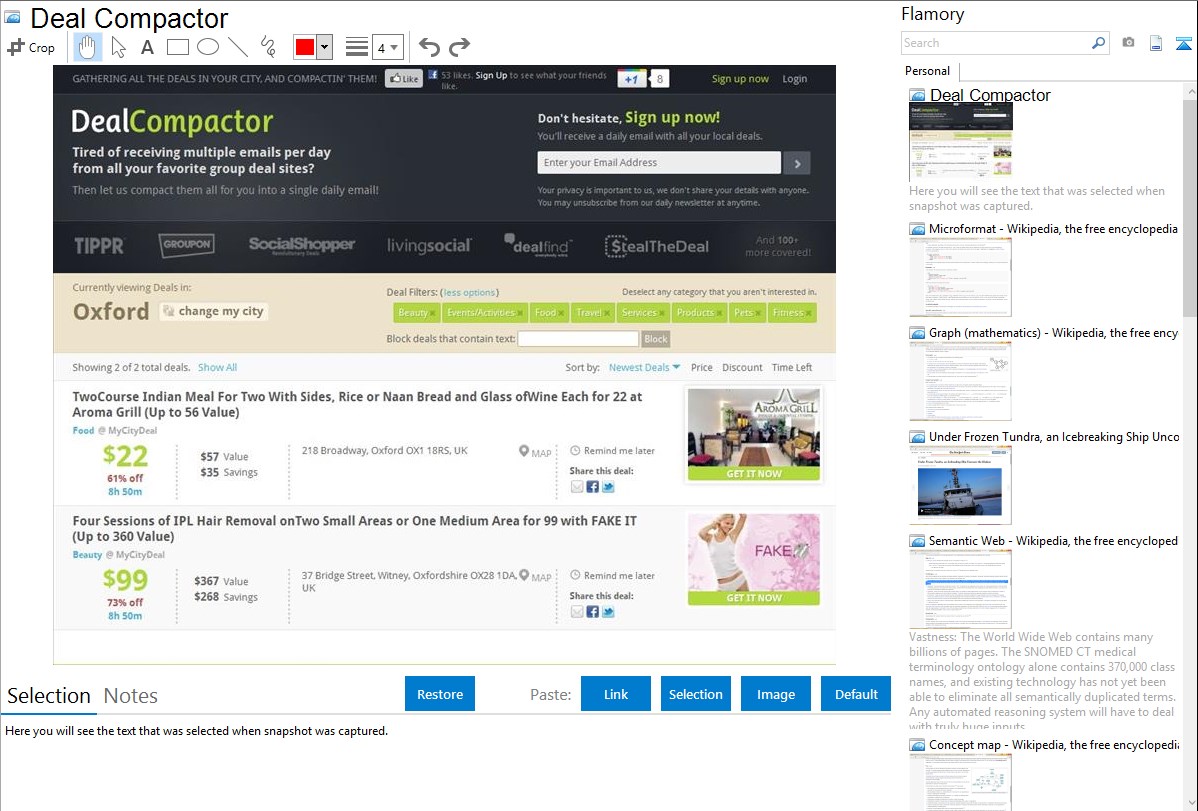The width and height of the screenshot is (1198, 811).
Task: Click the Paste Default button
Action: (856, 694)
